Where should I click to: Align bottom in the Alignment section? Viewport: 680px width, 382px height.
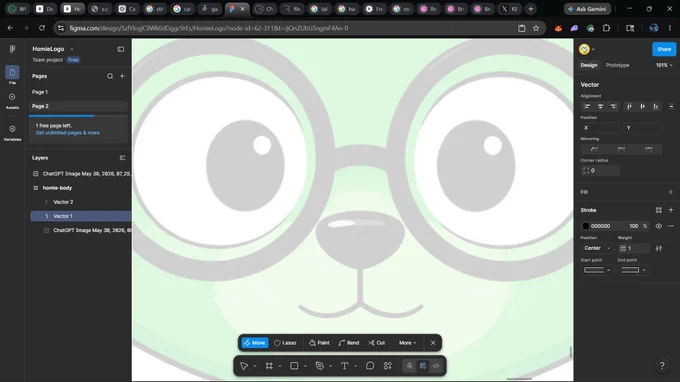656,106
